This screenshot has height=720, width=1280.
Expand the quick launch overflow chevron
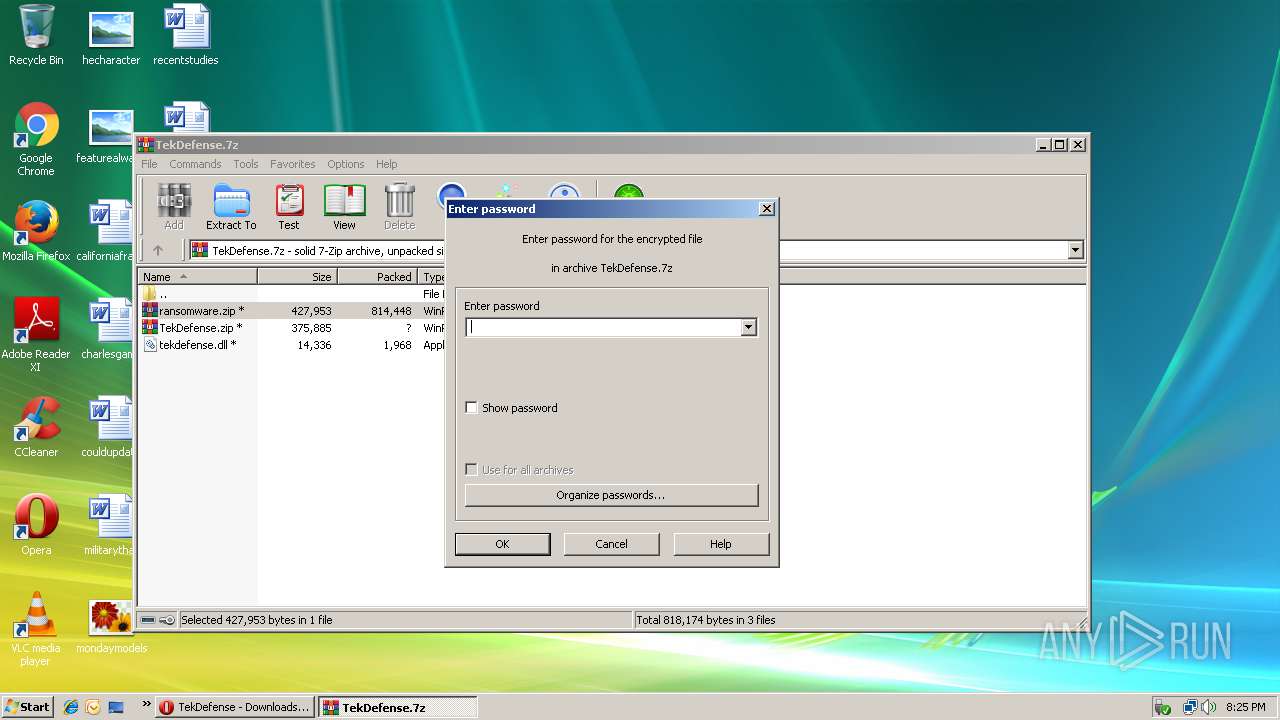click(x=147, y=704)
